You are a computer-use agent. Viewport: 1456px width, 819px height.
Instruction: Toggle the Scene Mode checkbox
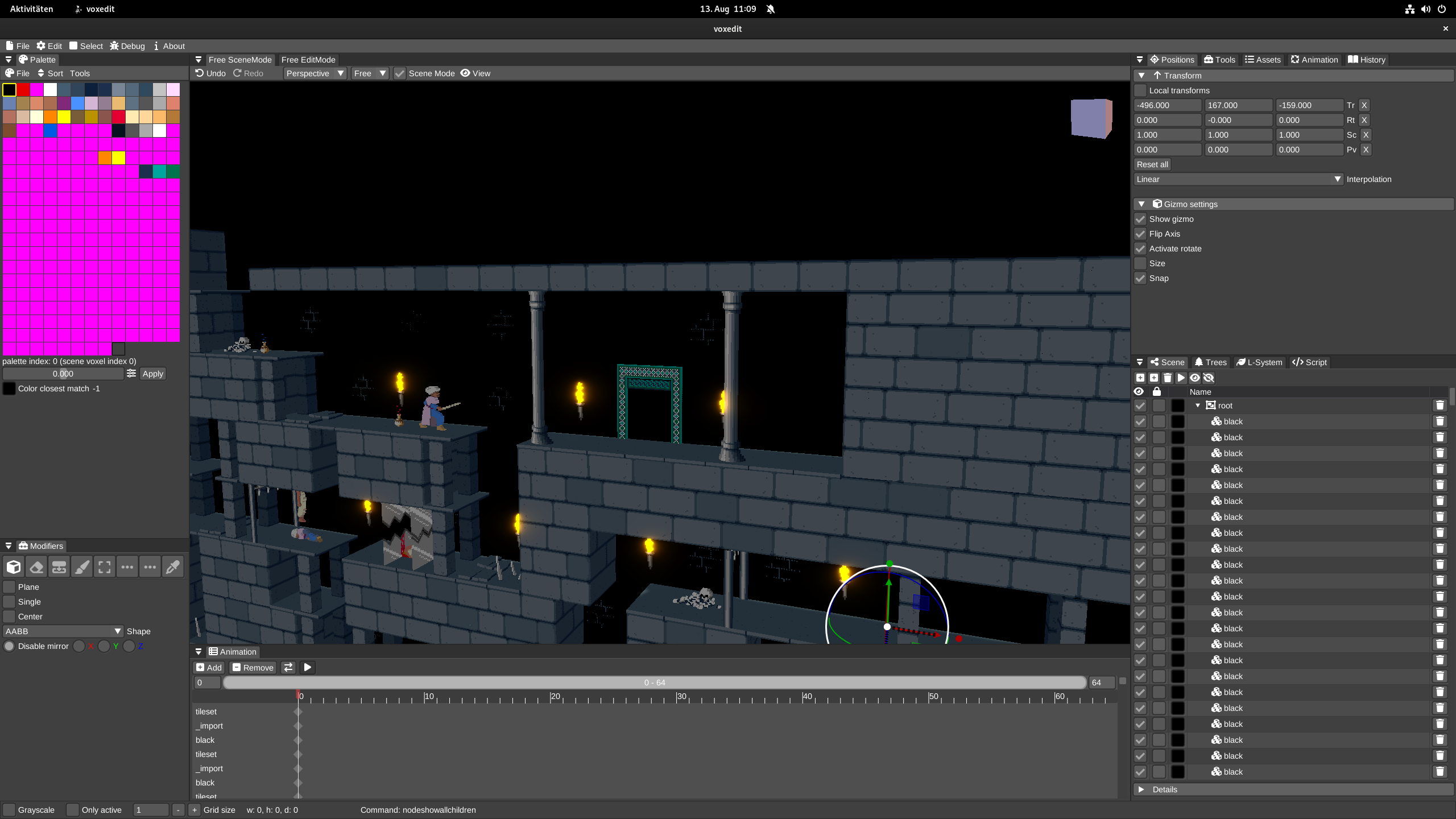point(400,73)
